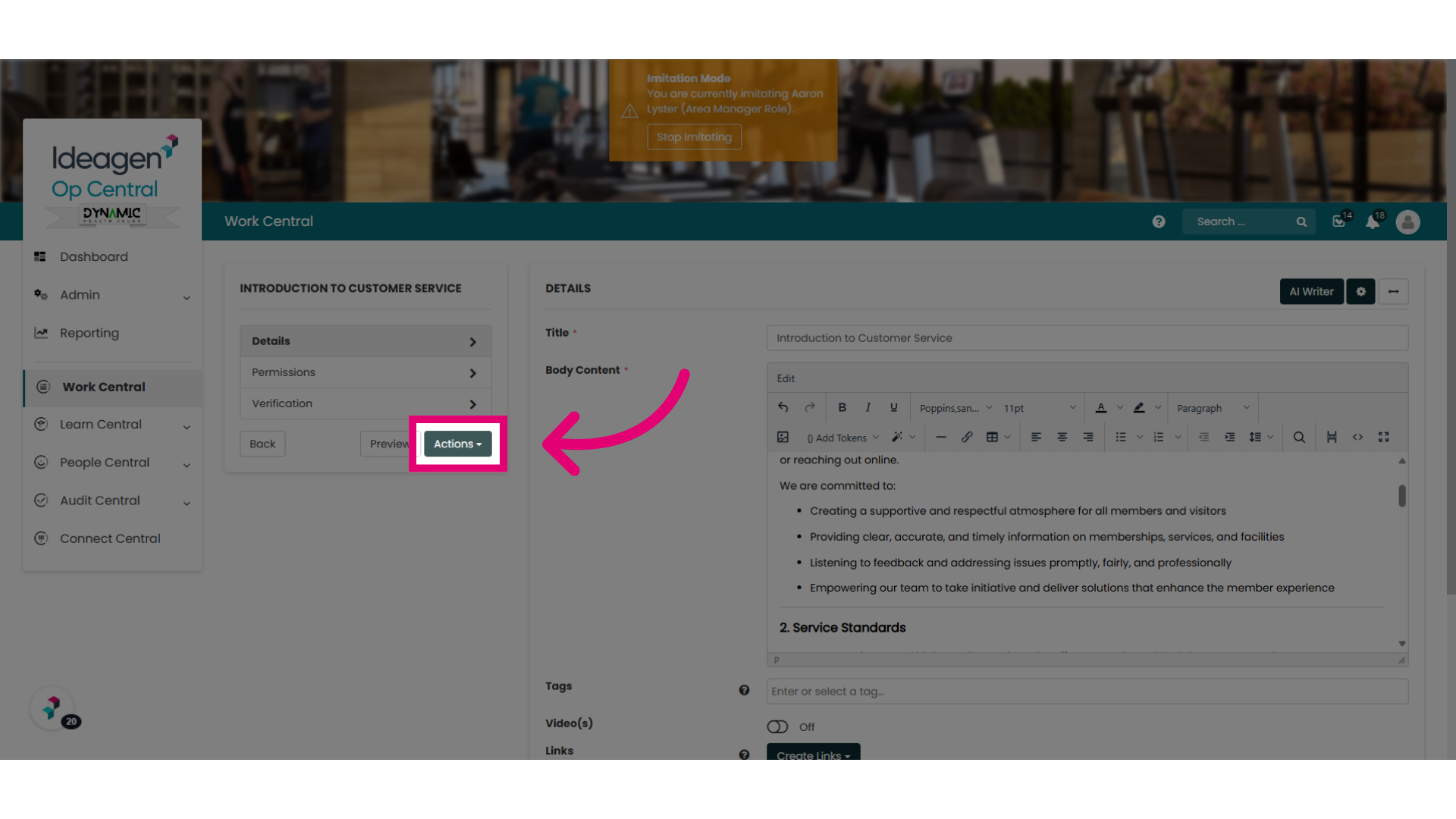This screenshot has height=819, width=1456.
Task: Insert a horizontal line
Action: coord(941,437)
